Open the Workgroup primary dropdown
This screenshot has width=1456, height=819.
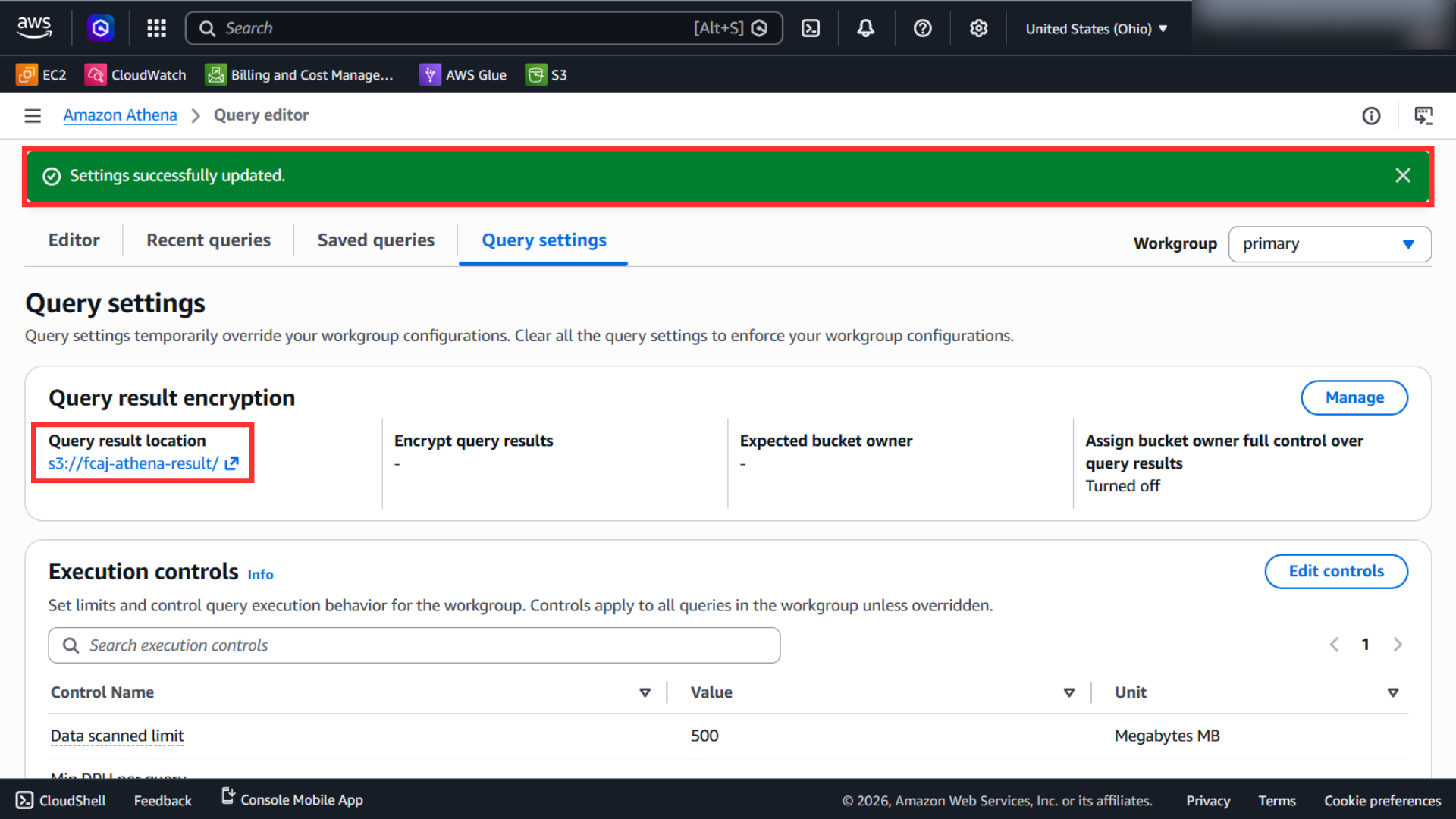1329,244
